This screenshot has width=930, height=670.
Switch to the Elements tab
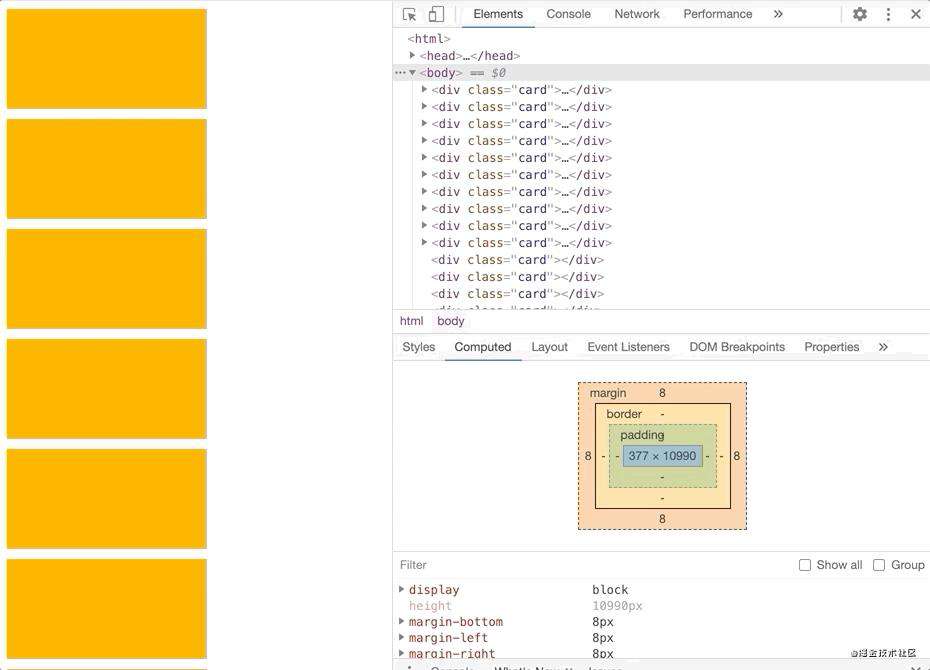(x=498, y=14)
